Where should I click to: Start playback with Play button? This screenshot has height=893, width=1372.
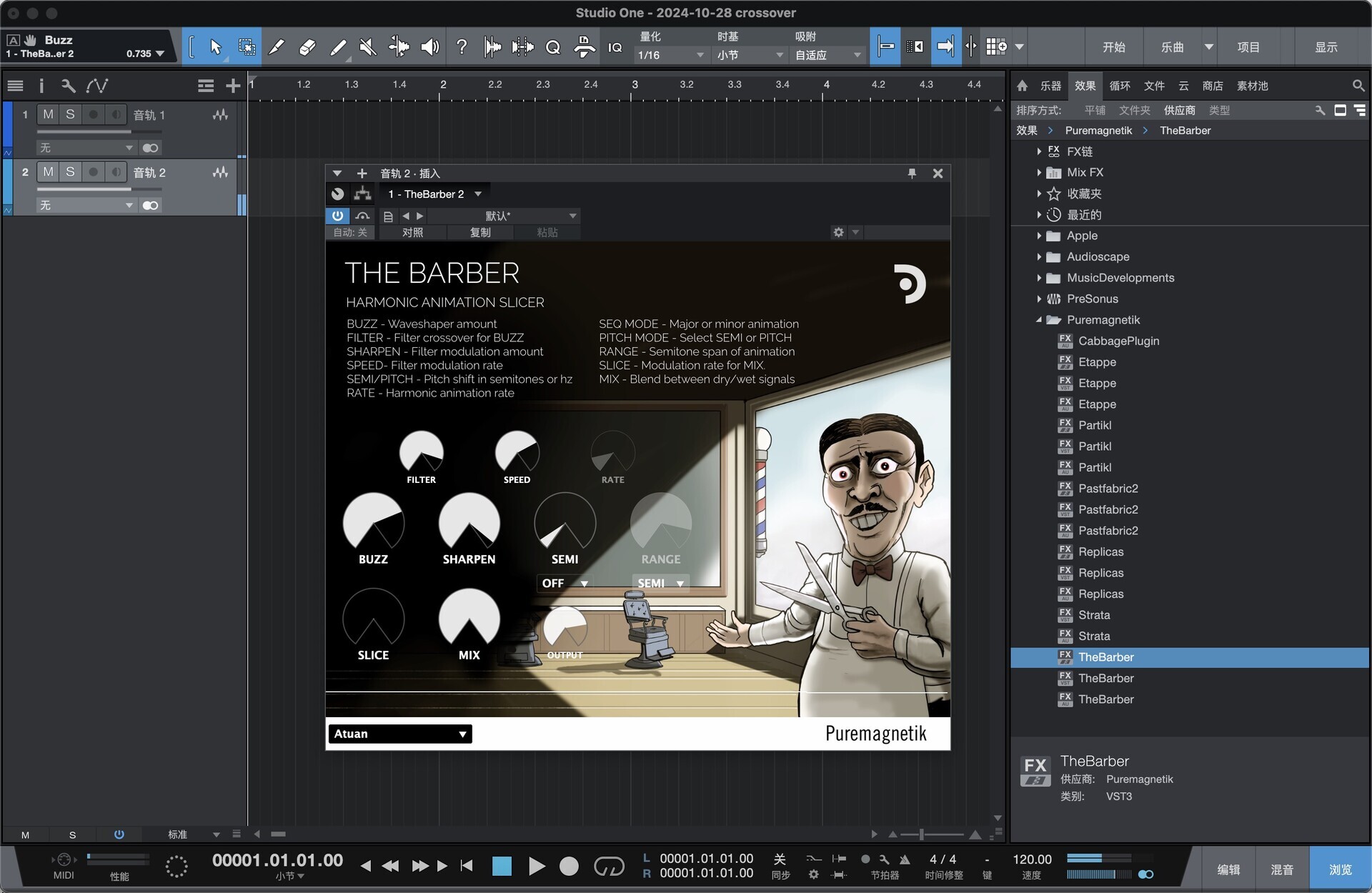tap(536, 866)
